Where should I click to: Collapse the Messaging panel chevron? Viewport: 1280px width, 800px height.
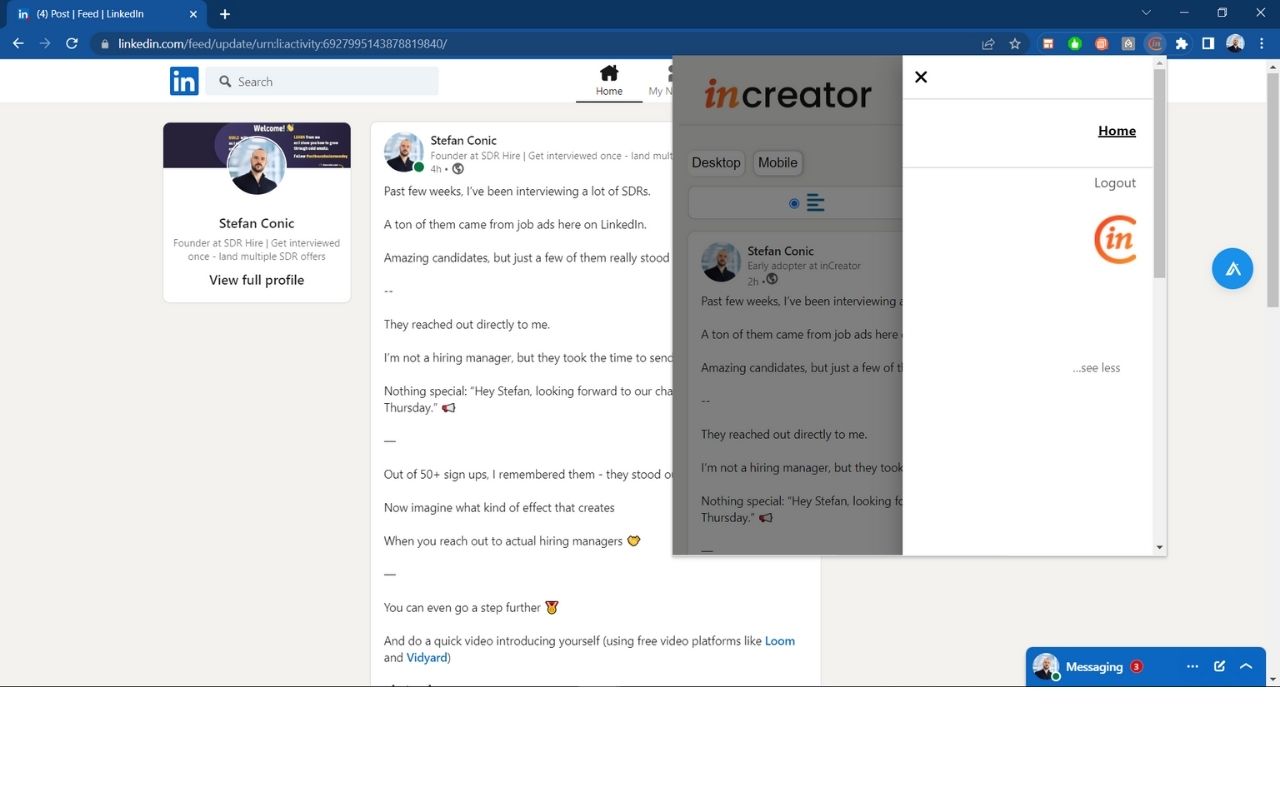point(1245,665)
